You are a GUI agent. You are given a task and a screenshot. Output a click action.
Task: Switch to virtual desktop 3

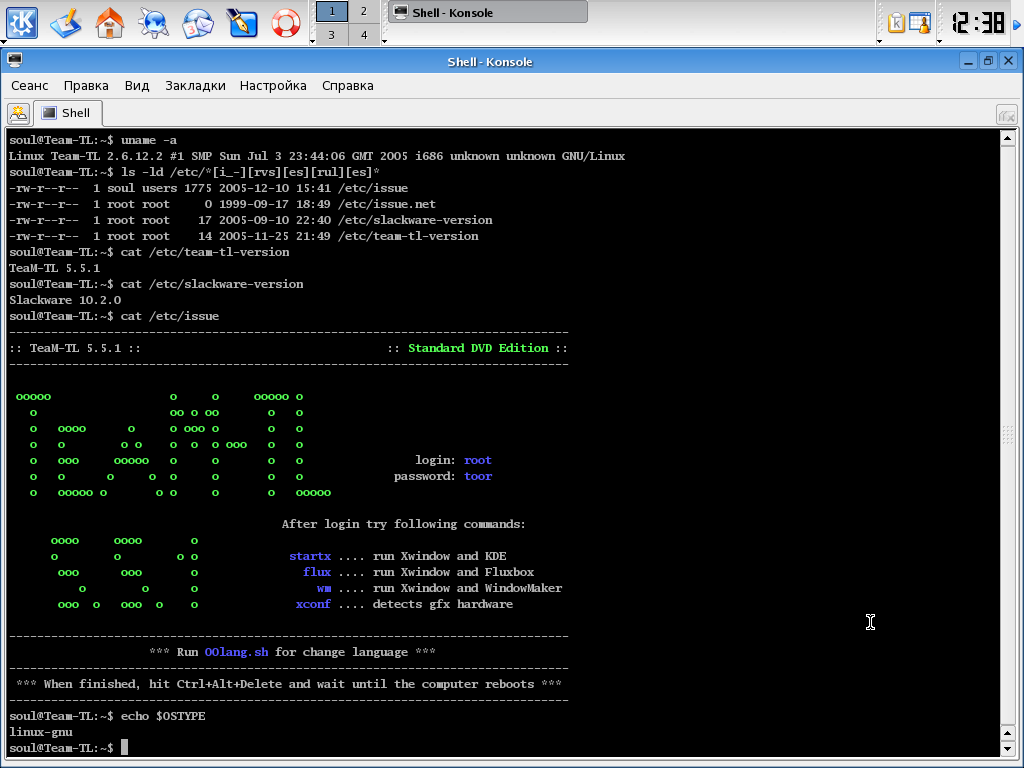click(x=332, y=35)
